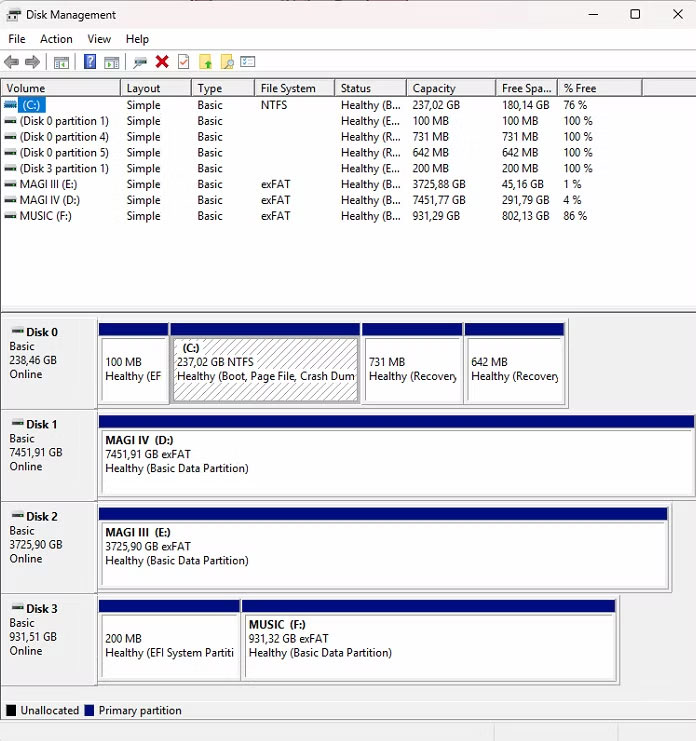Click the blue Primary partition legend swatch
This screenshot has height=741, width=696.
pyautogui.click(x=90, y=711)
